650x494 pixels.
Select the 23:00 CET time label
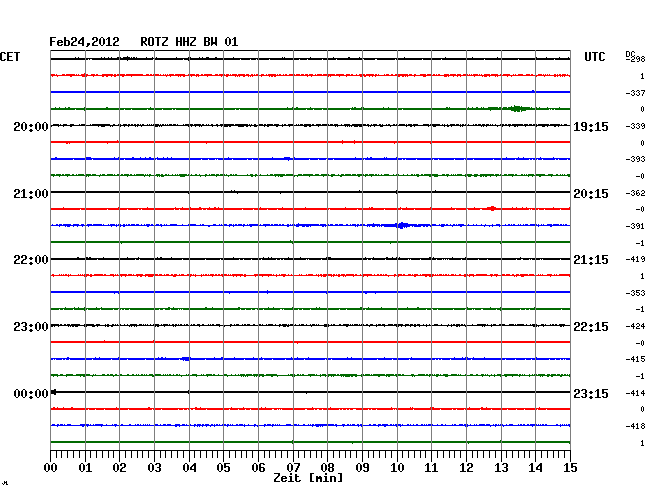click(31, 327)
